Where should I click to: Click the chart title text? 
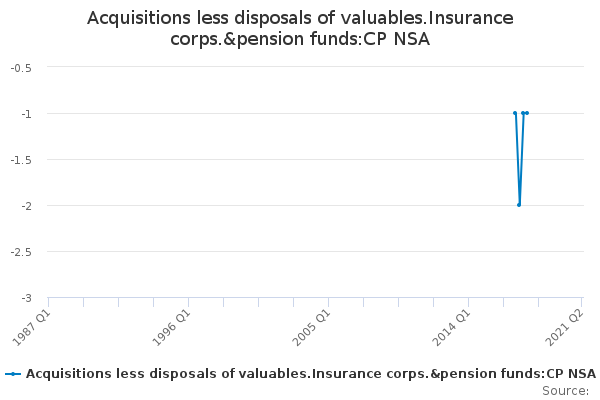coord(300,28)
